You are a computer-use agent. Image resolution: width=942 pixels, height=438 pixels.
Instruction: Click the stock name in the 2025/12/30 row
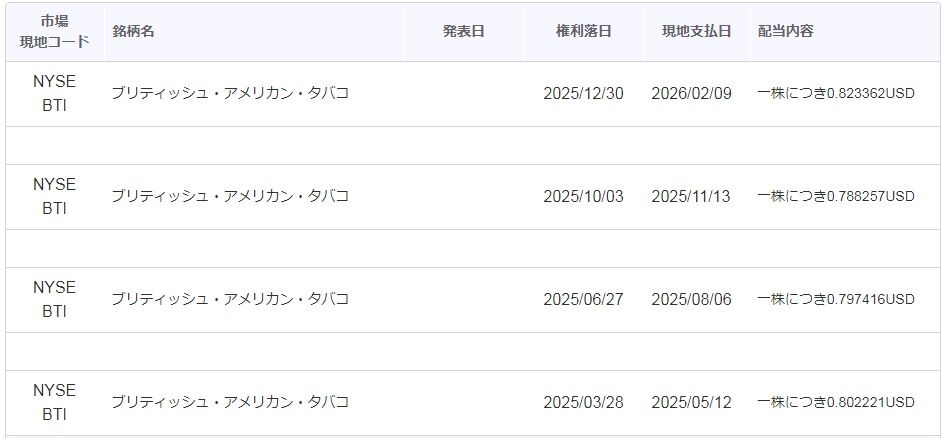point(230,94)
